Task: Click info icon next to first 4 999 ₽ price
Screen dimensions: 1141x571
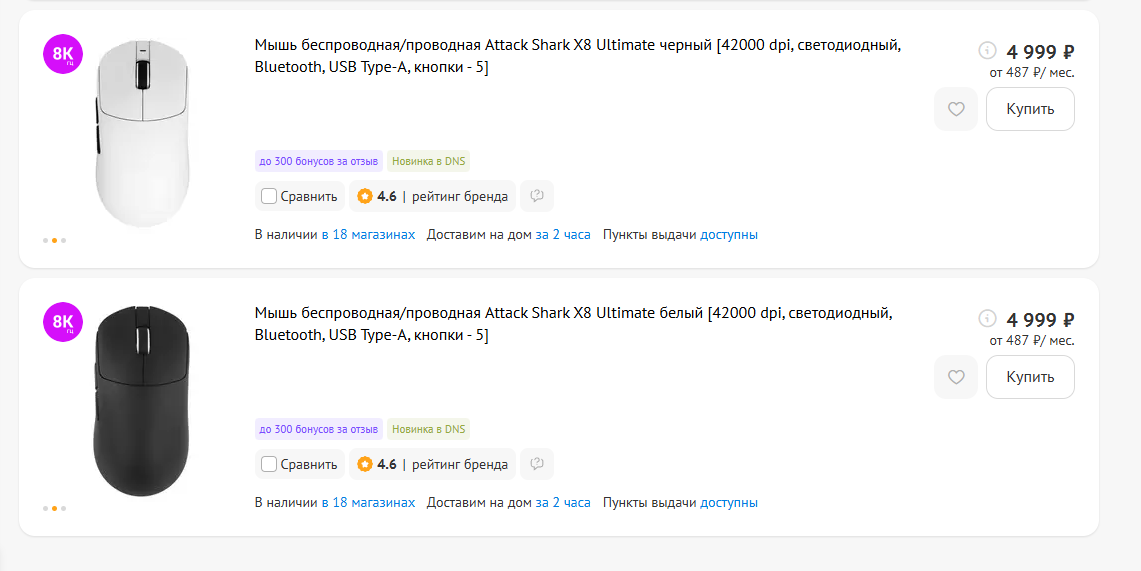Action: pyautogui.click(x=987, y=50)
